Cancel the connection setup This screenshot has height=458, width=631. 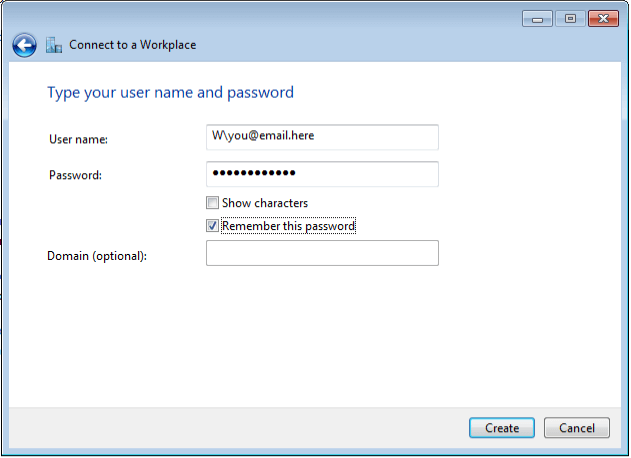tap(577, 428)
